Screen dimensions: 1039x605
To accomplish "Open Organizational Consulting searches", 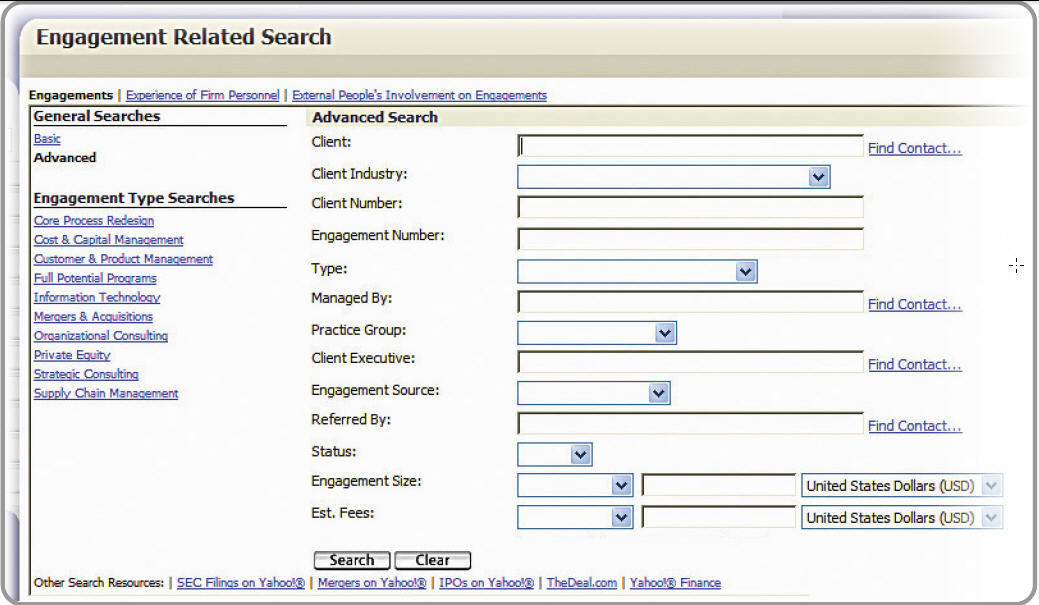I will pos(101,336).
